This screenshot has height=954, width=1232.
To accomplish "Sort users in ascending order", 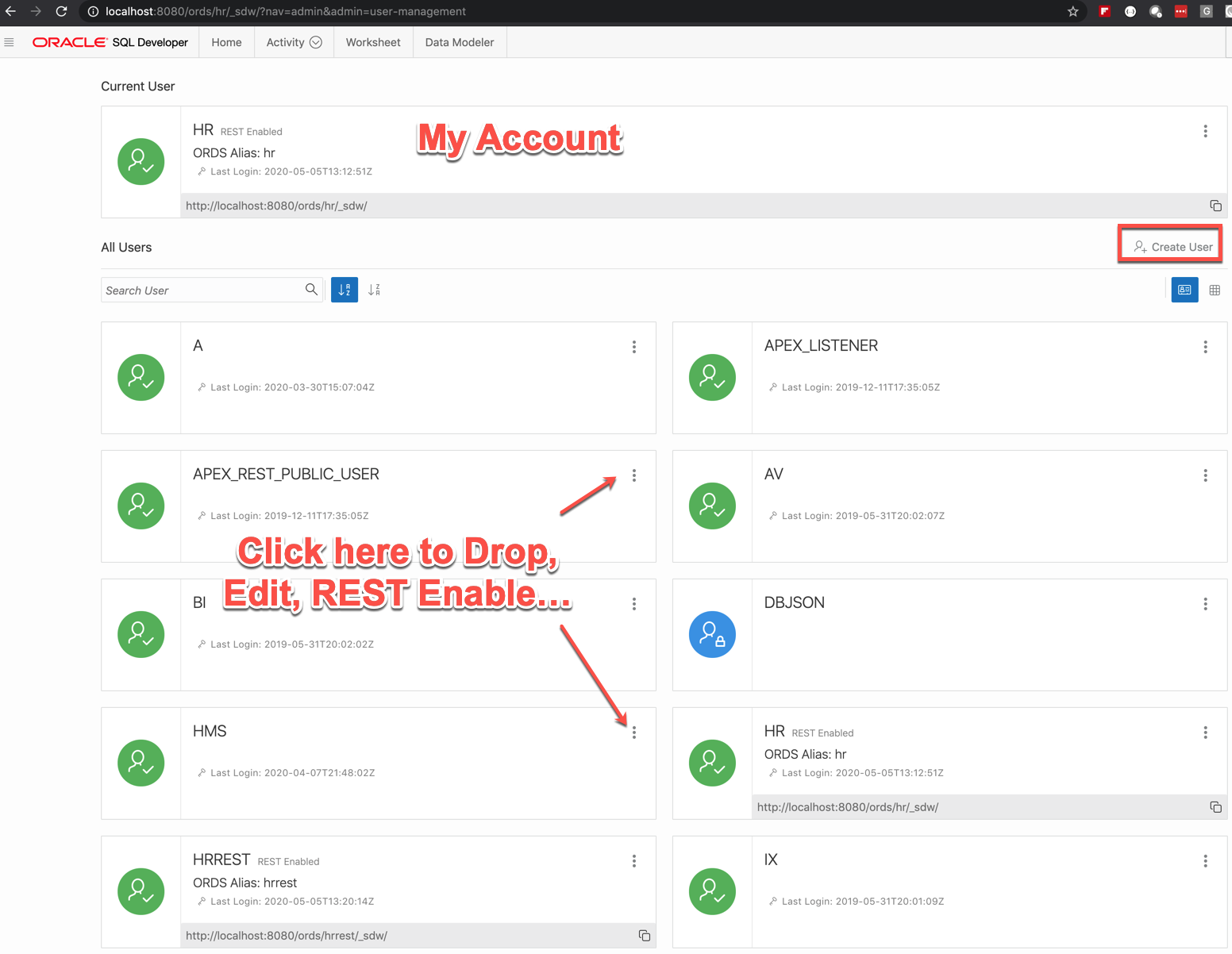I will [345, 290].
